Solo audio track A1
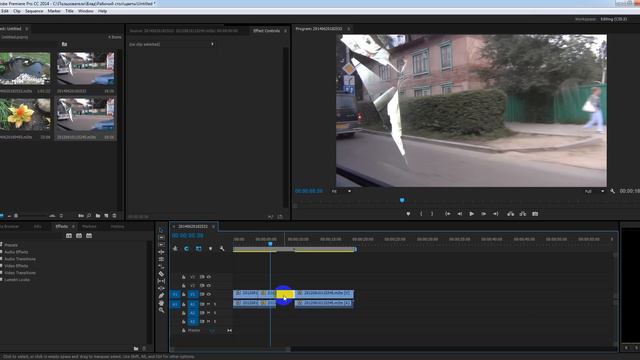This screenshot has height=360, width=640. [215, 304]
